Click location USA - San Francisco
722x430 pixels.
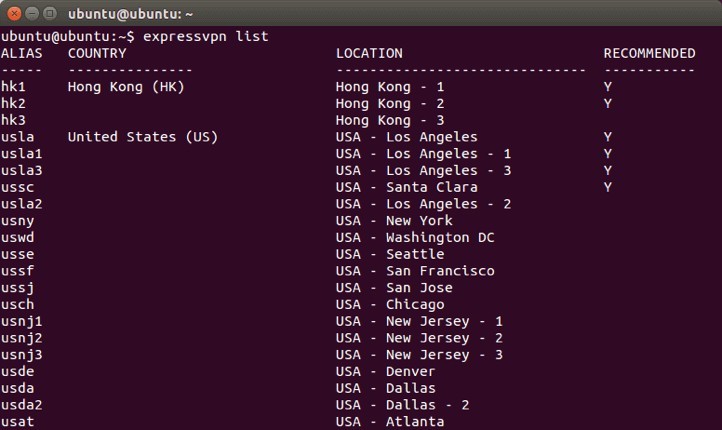[415, 271]
